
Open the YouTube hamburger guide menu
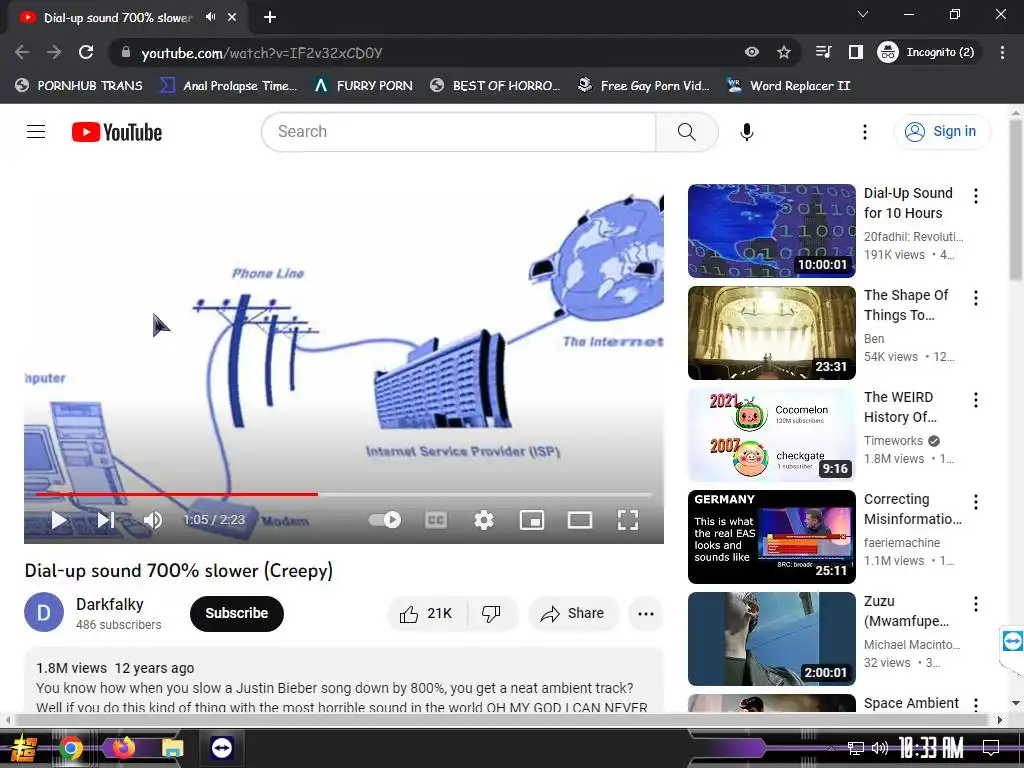36,131
